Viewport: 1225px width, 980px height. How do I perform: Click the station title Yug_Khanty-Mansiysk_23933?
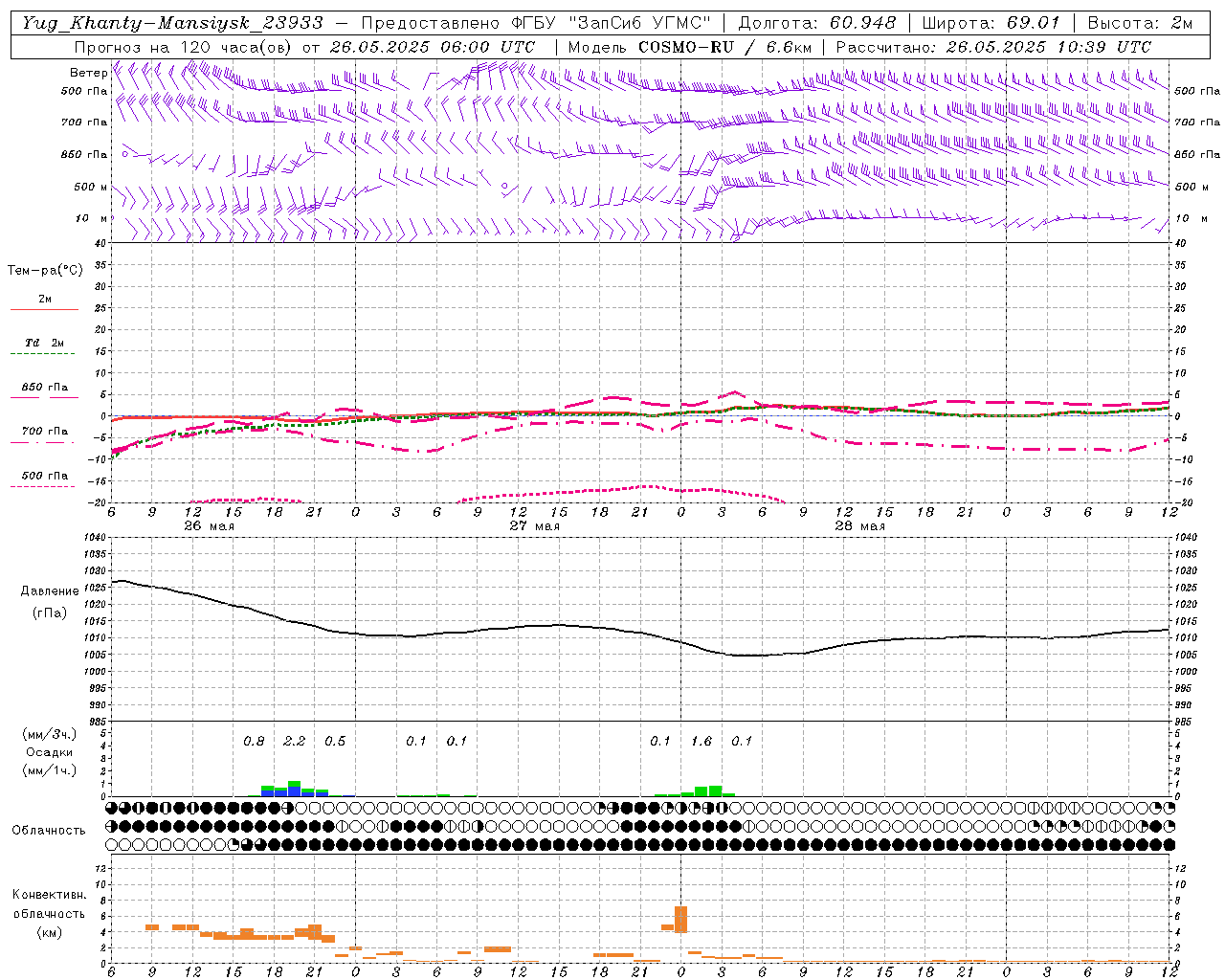coord(172,23)
